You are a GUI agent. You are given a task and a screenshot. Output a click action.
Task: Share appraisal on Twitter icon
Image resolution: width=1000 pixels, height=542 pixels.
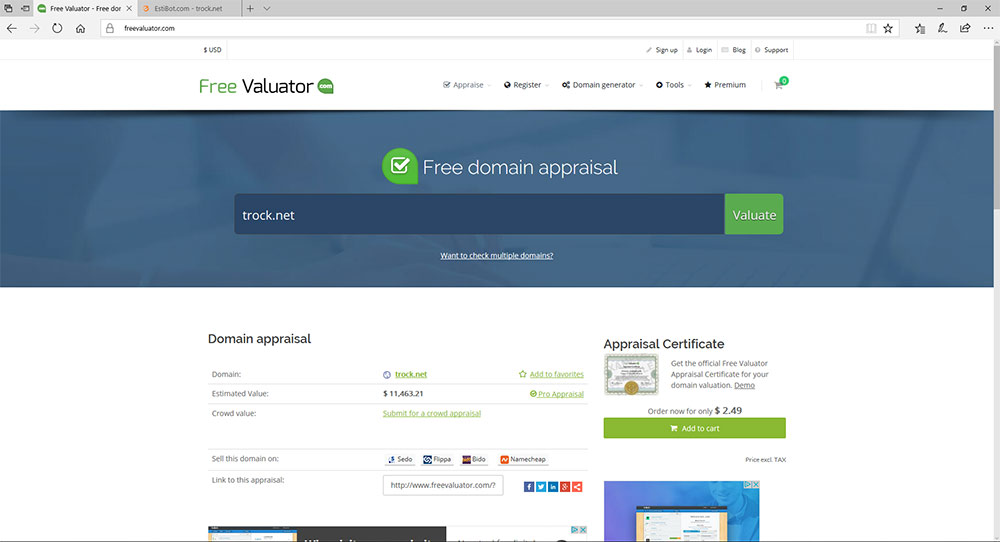click(541, 487)
